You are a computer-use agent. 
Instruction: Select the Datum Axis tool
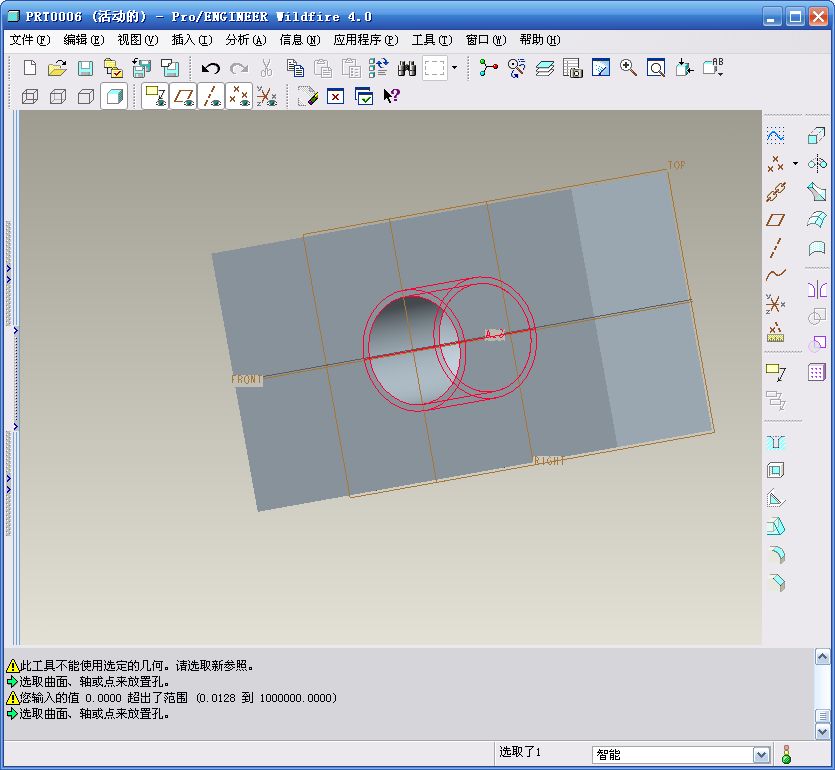coord(775,248)
